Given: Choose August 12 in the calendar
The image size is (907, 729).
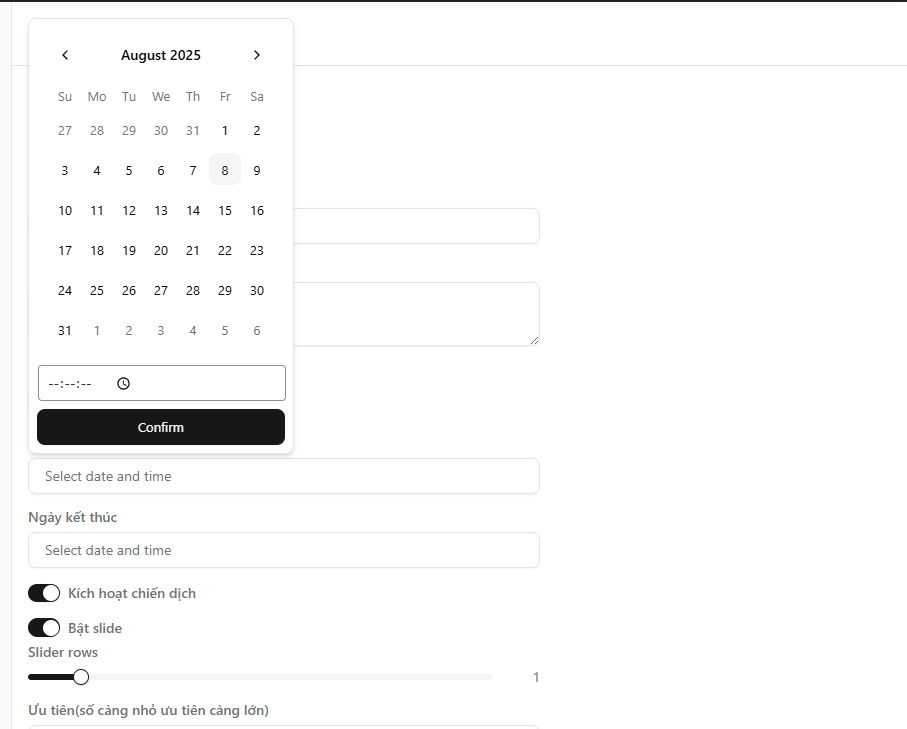Looking at the screenshot, I should tap(129, 210).
